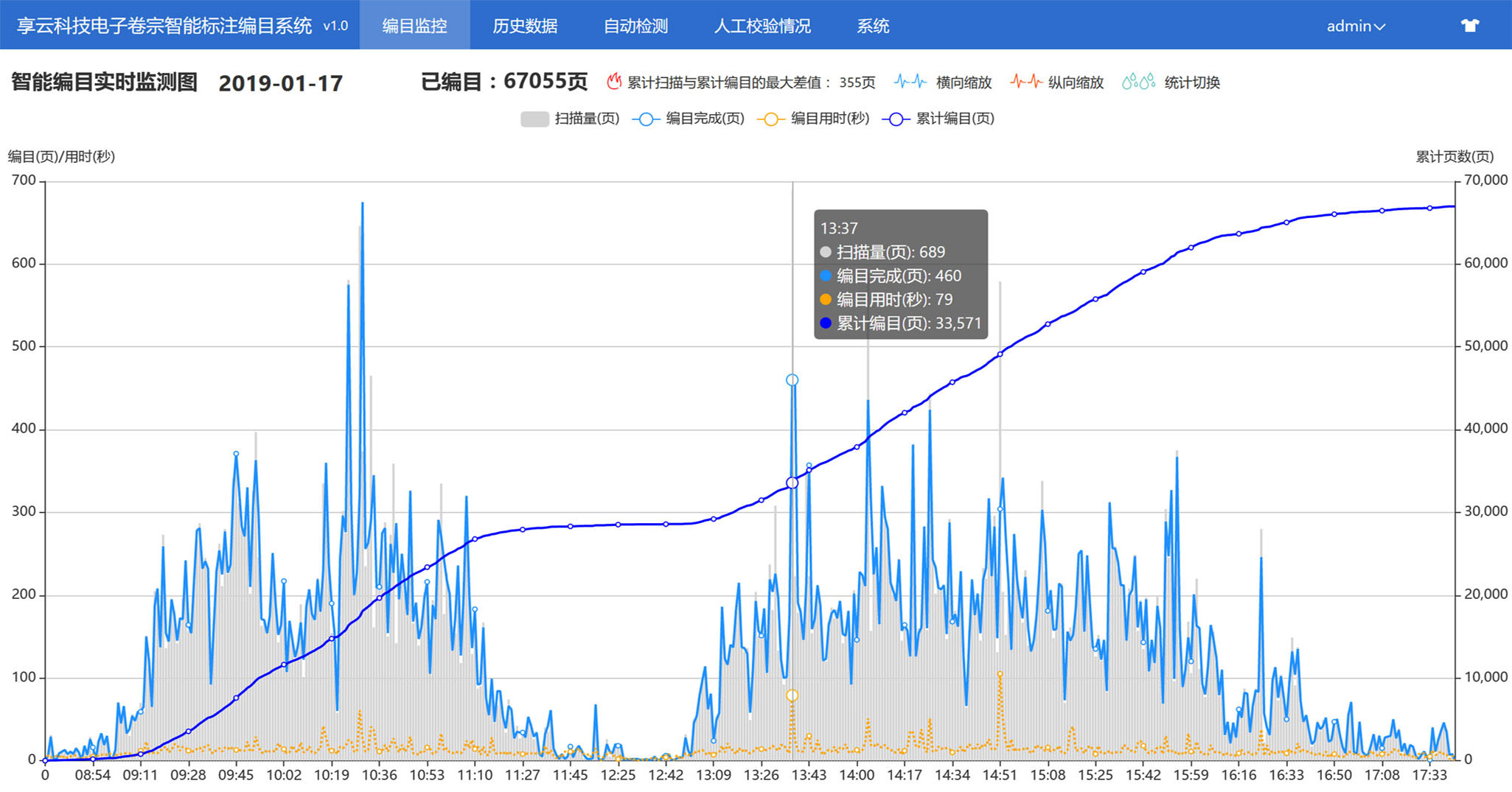Click the water drops statistics switch icon
Image resolution: width=1512 pixels, height=792 pixels.
1138,82
